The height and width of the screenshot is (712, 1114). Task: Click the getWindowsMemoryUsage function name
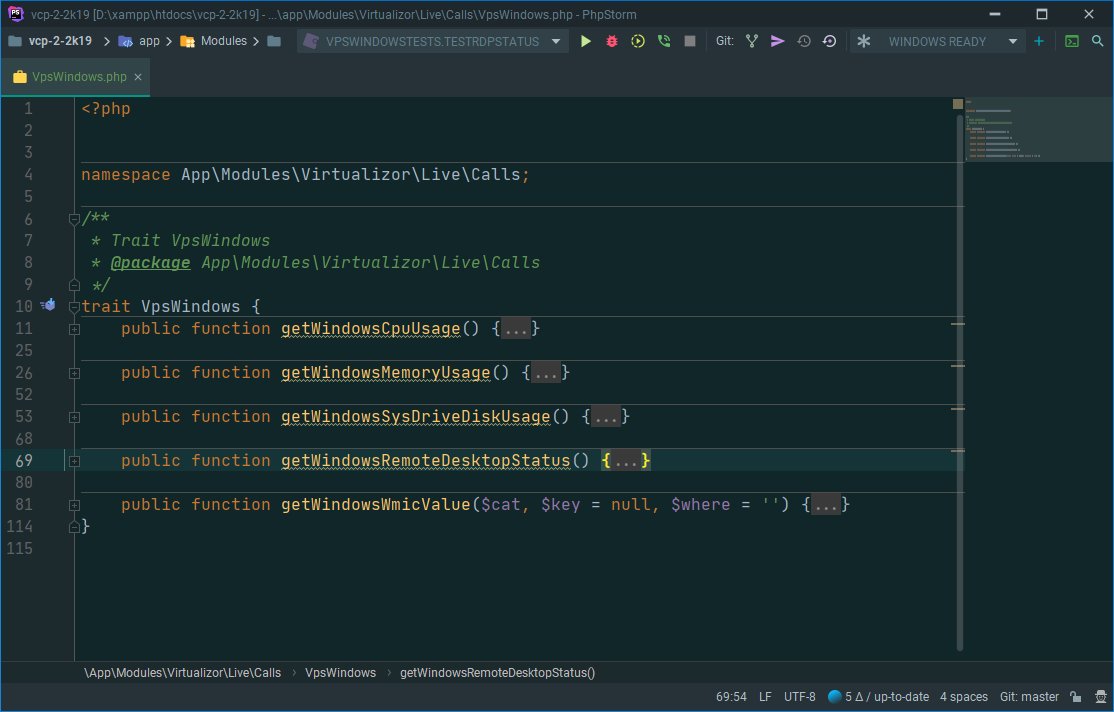pyautogui.click(x=386, y=373)
